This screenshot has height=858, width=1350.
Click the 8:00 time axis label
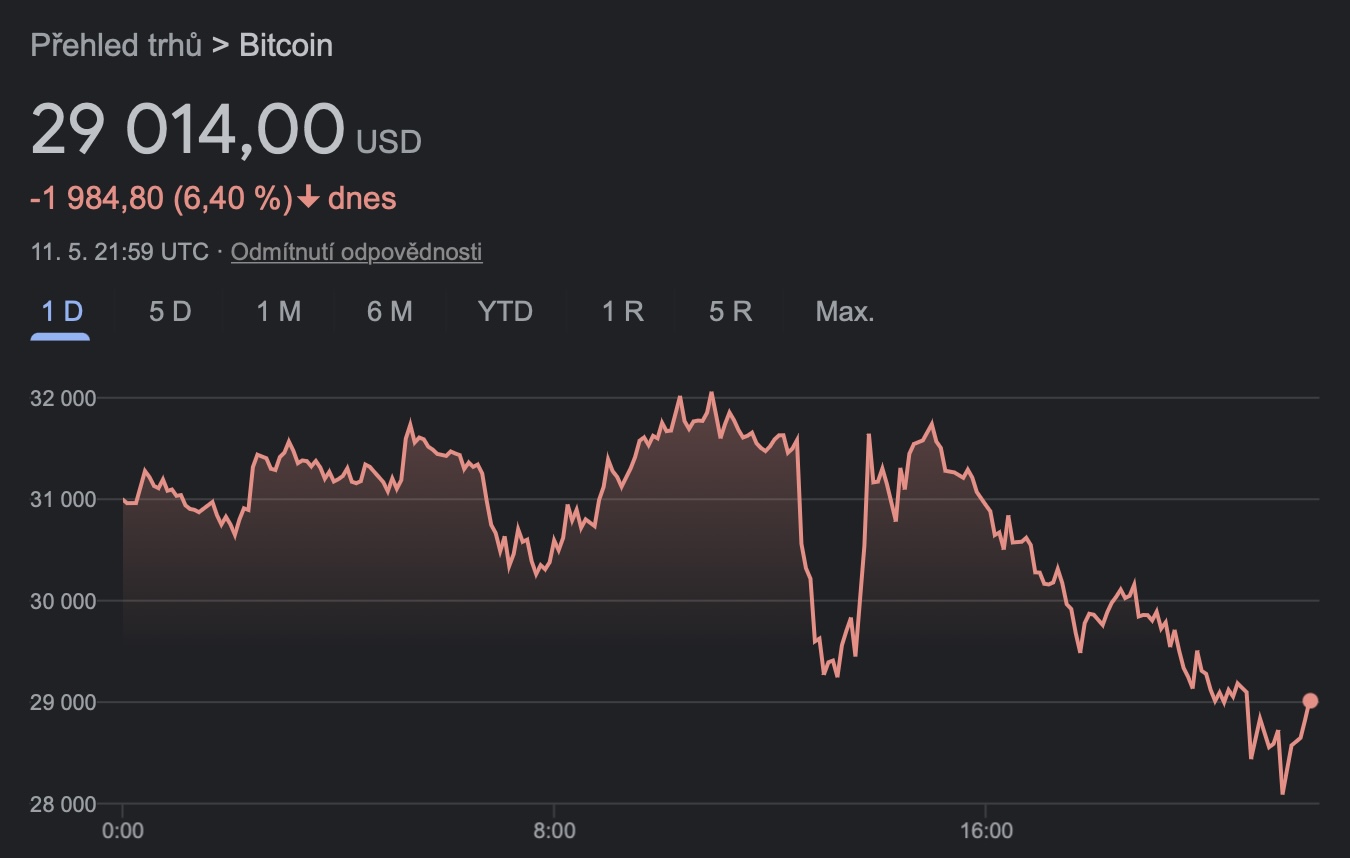coord(554,831)
